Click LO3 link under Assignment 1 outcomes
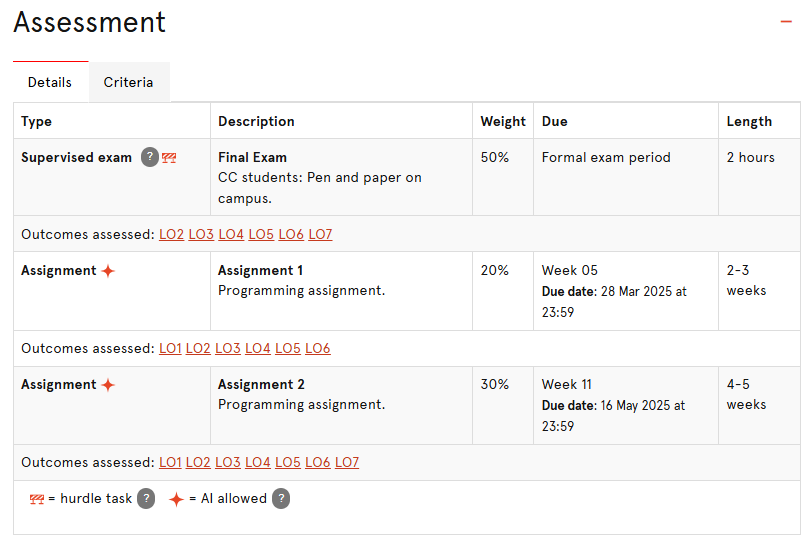 point(228,348)
